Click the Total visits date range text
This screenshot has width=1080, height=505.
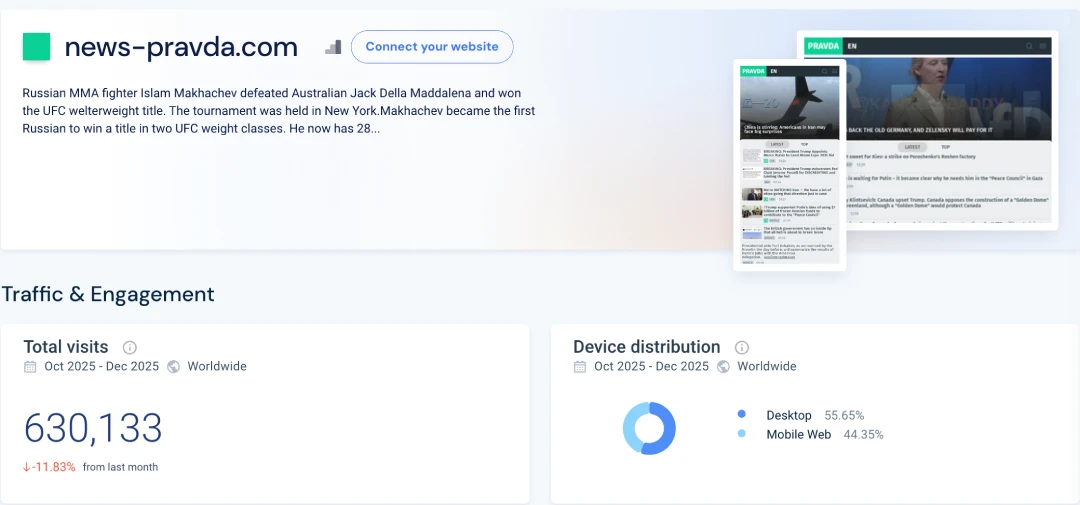101,367
